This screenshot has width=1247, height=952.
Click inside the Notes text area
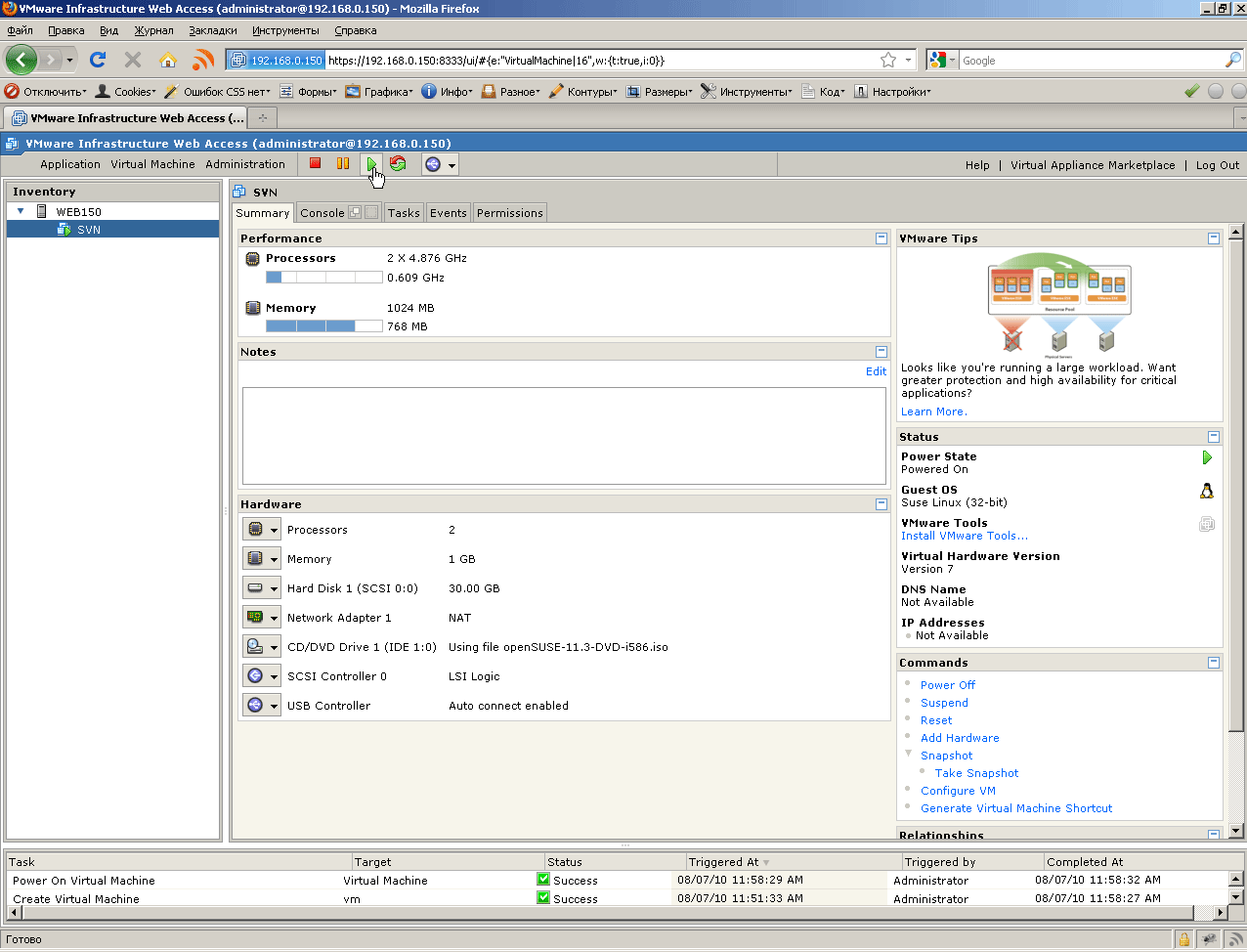(564, 436)
